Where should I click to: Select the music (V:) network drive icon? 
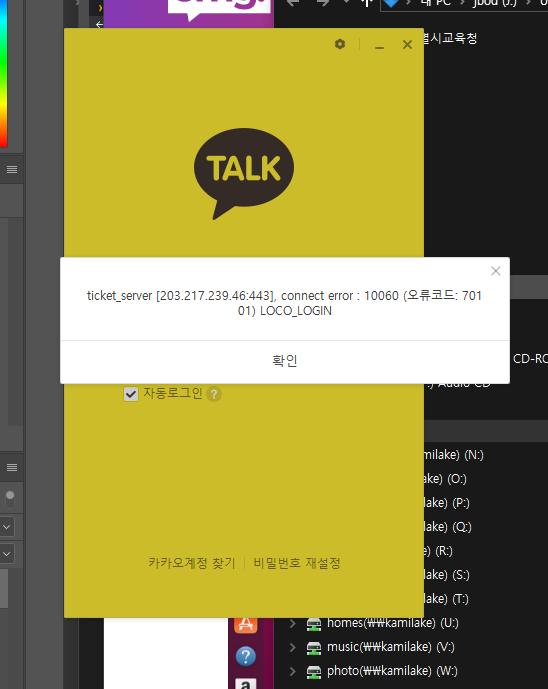314,648
